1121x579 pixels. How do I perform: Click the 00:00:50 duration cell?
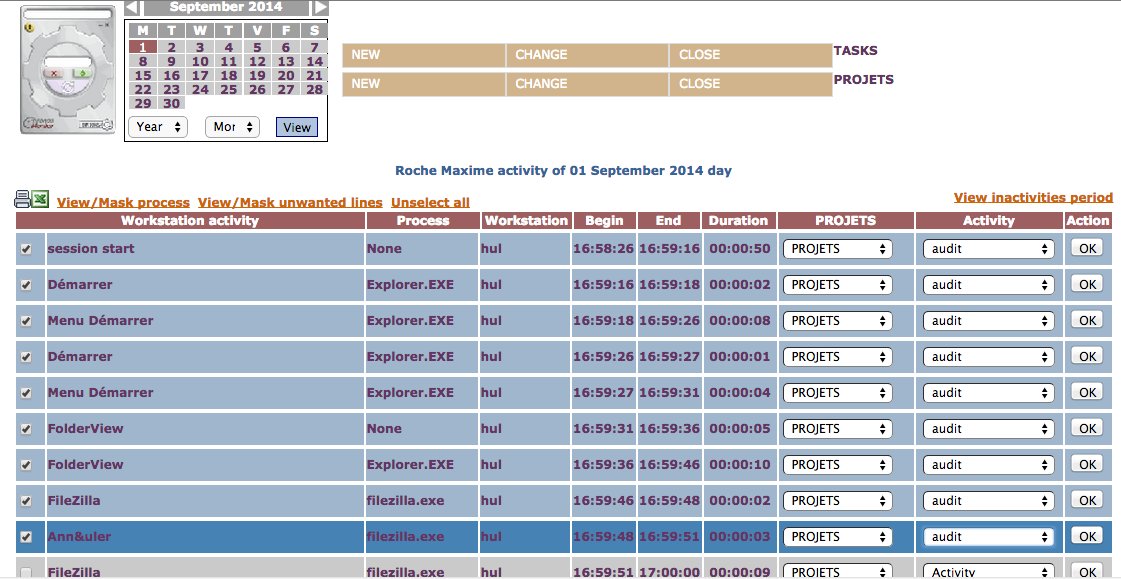(740, 249)
